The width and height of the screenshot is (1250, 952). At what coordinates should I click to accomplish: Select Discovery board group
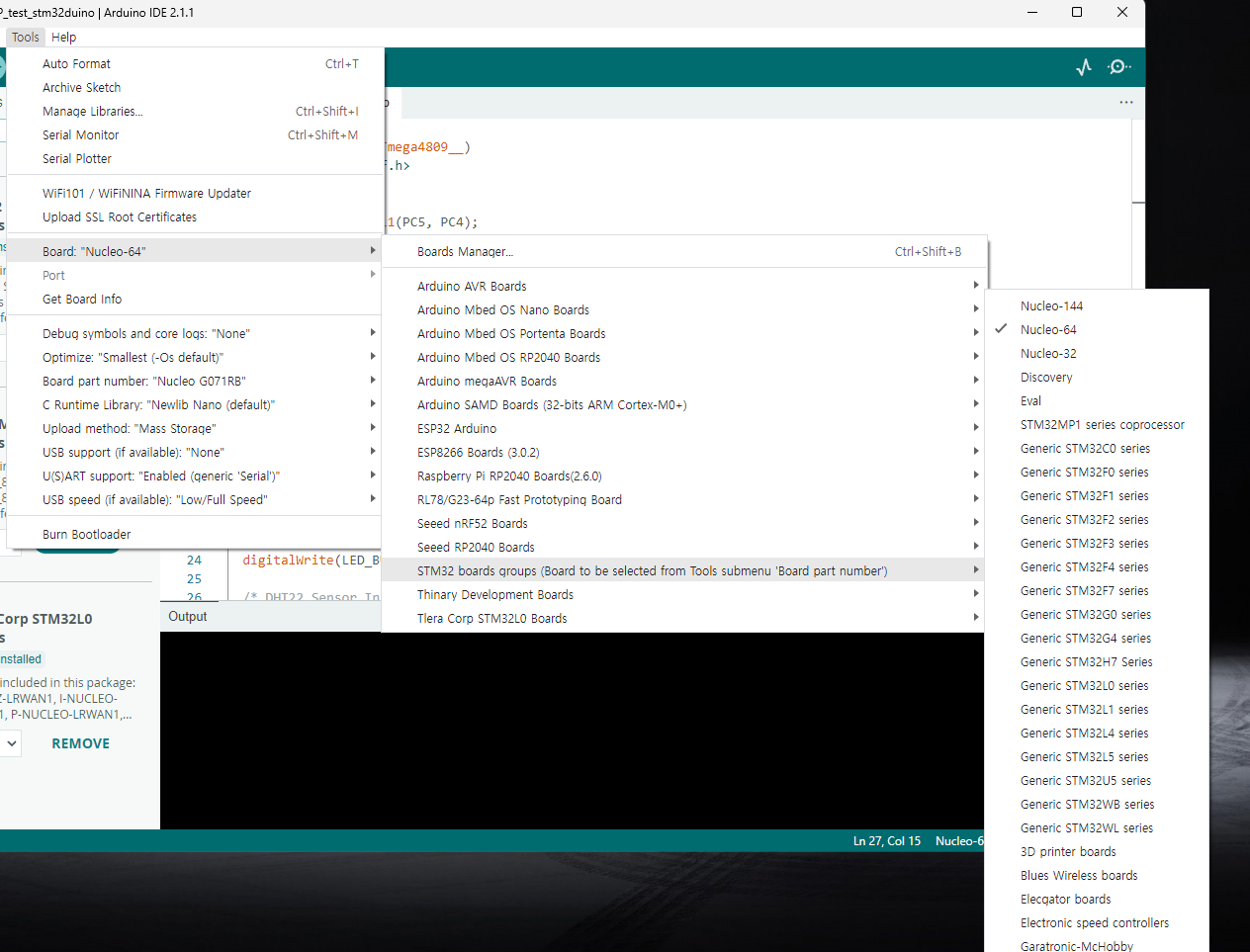coord(1097,378)
